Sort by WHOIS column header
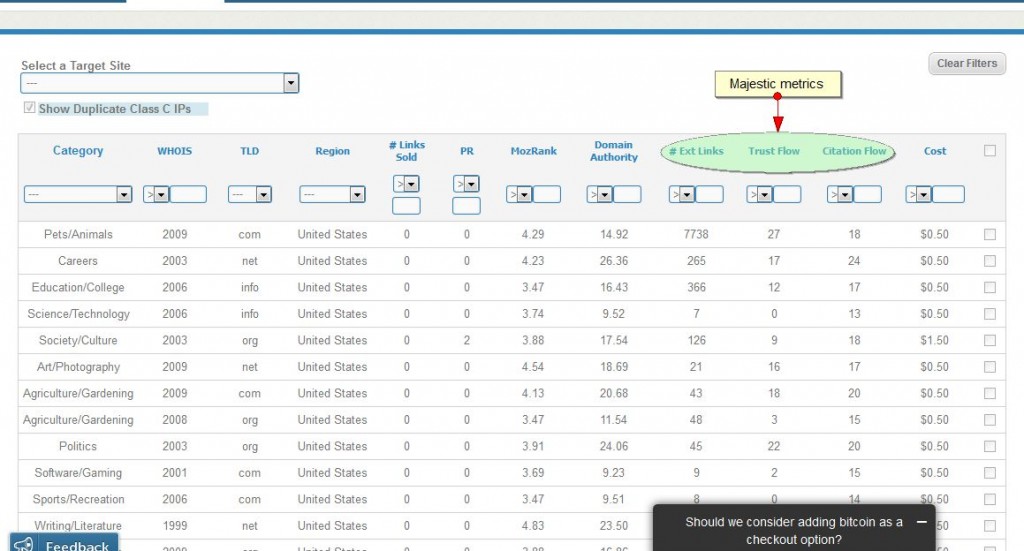 coord(174,151)
